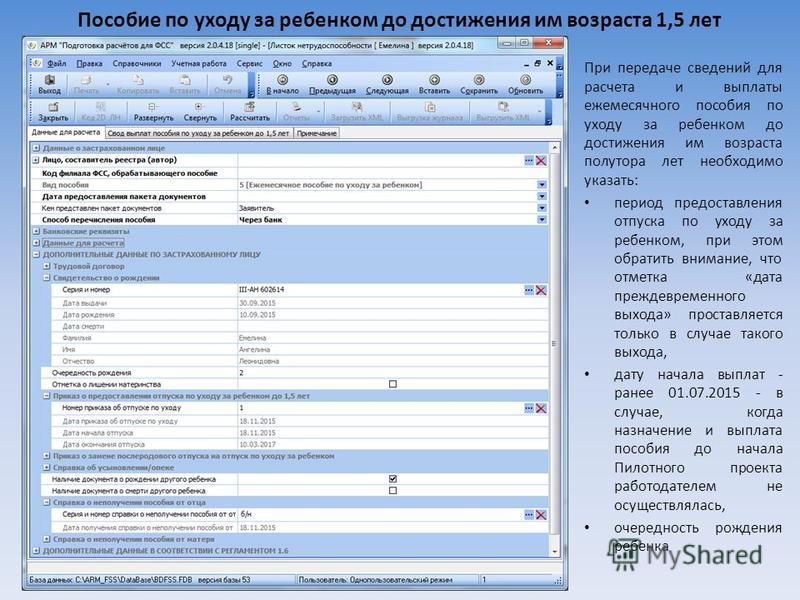Open ellipsis browse for Серия и номер
The height and width of the screenshot is (600, 800).
click(529, 290)
